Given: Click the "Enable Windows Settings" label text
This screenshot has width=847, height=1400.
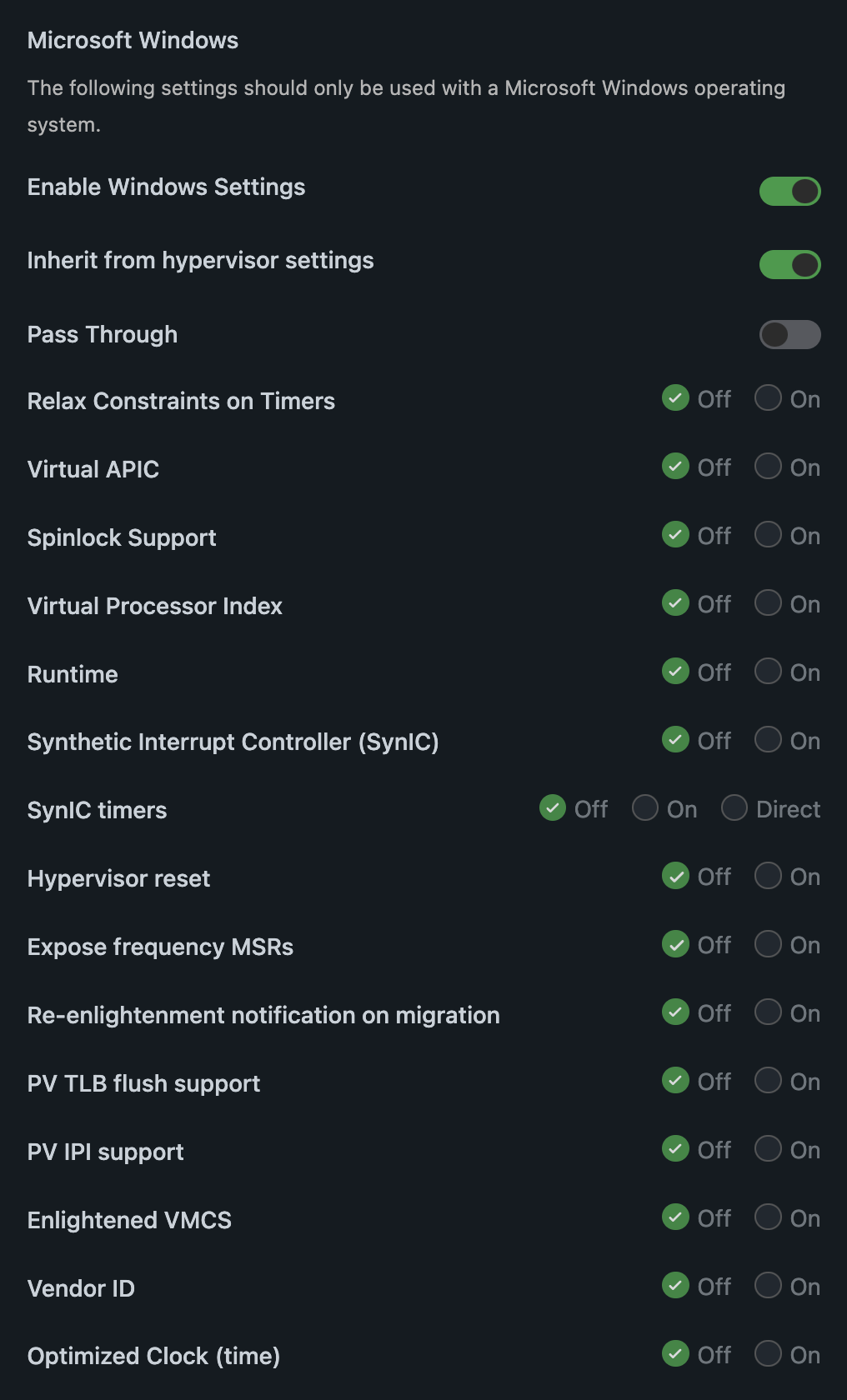Looking at the screenshot, I should (166, 187).
